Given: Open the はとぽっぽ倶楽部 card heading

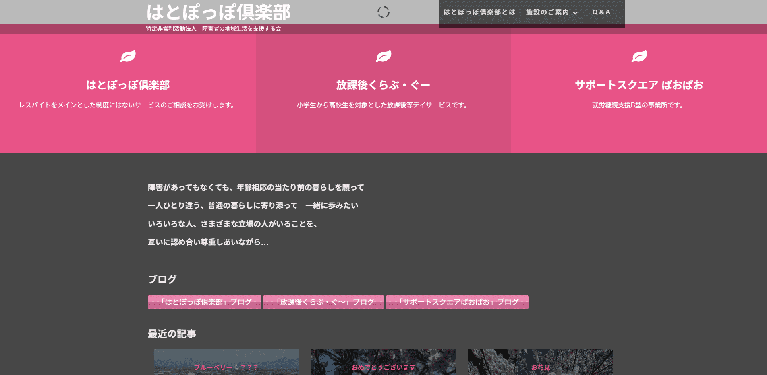Looking at the screenshot, I should (128, 85).
